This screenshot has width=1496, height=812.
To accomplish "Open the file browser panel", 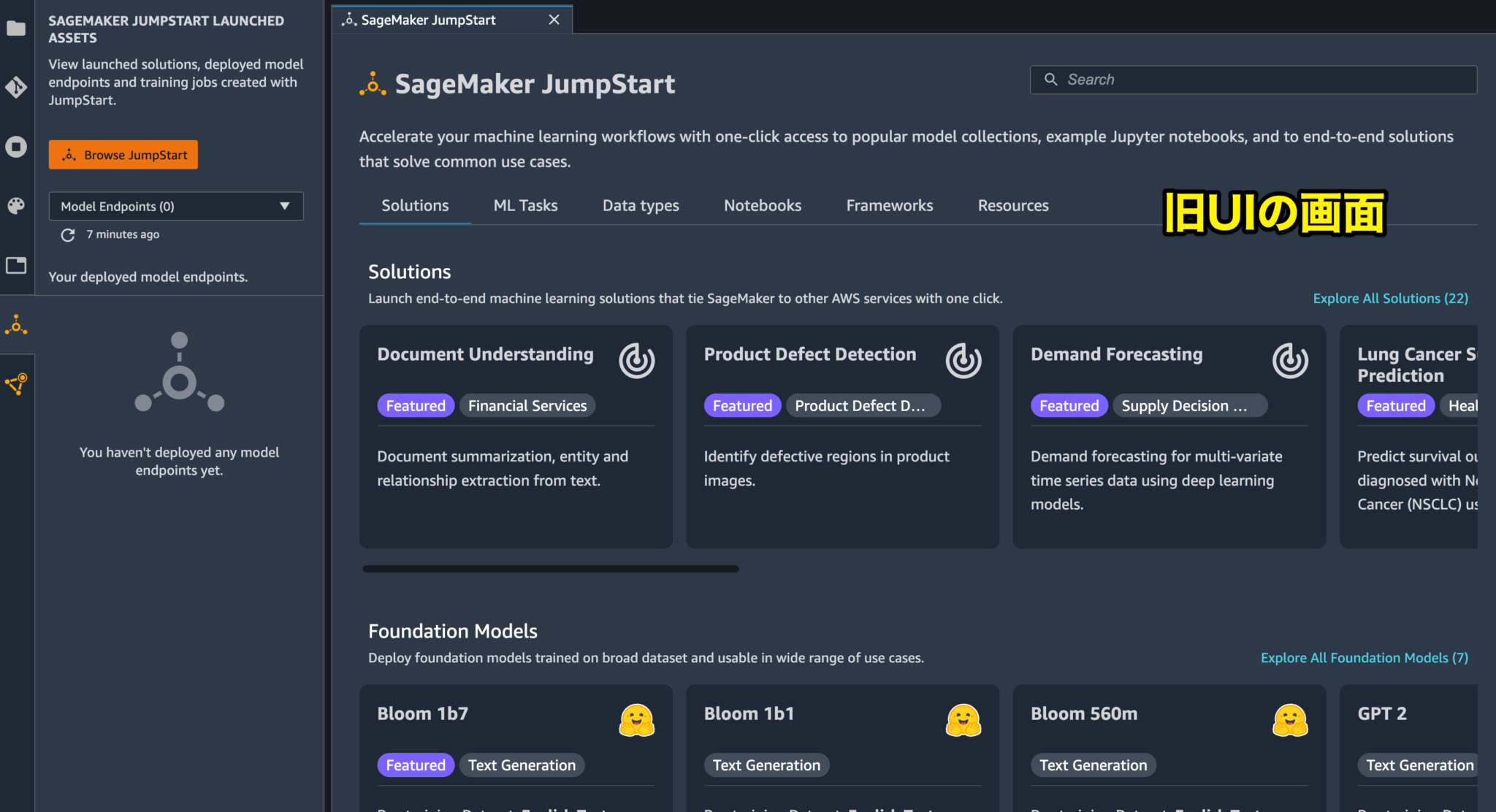I will coord(16,29).
